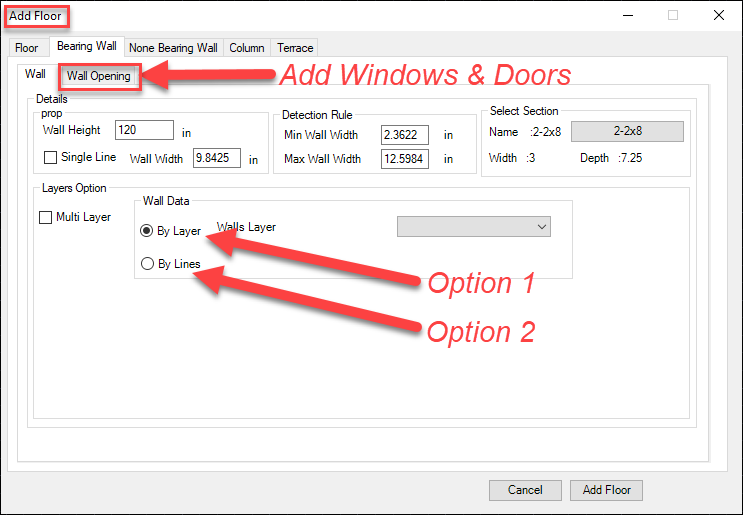This screenshot has height=515, width=743.
Task: Toggle the Multi Layer checkbox
Action: pos(46,217)
